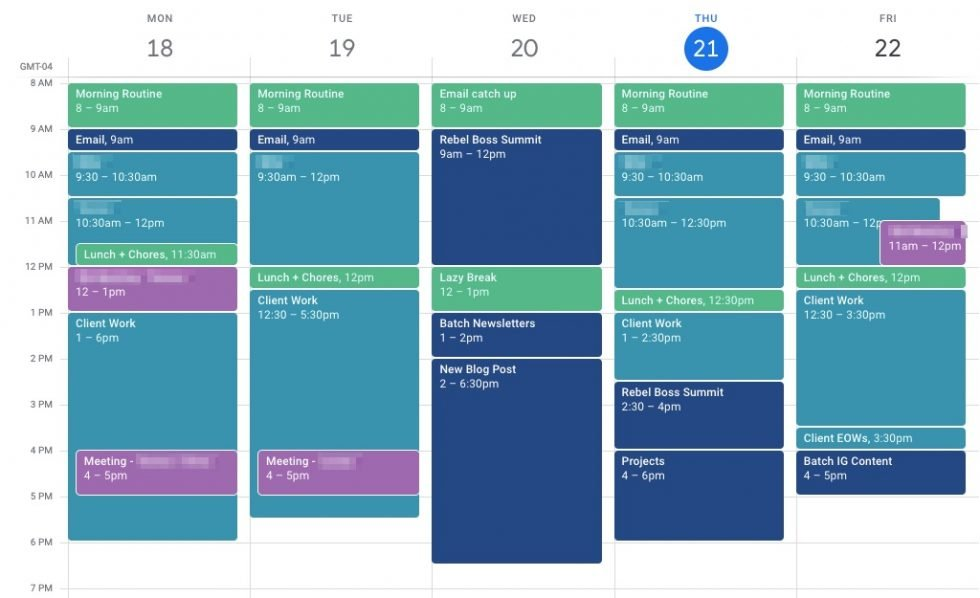The height and width of the screenshot is (598, 980).
Task: Select the Client EOWs event Friday
Action: pos(880,438)
